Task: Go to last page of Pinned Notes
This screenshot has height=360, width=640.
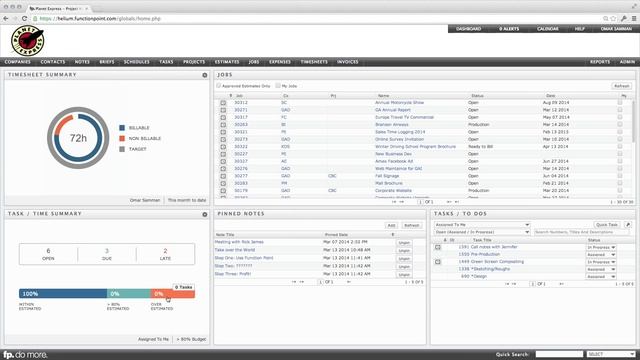Action: coord(349,282)
